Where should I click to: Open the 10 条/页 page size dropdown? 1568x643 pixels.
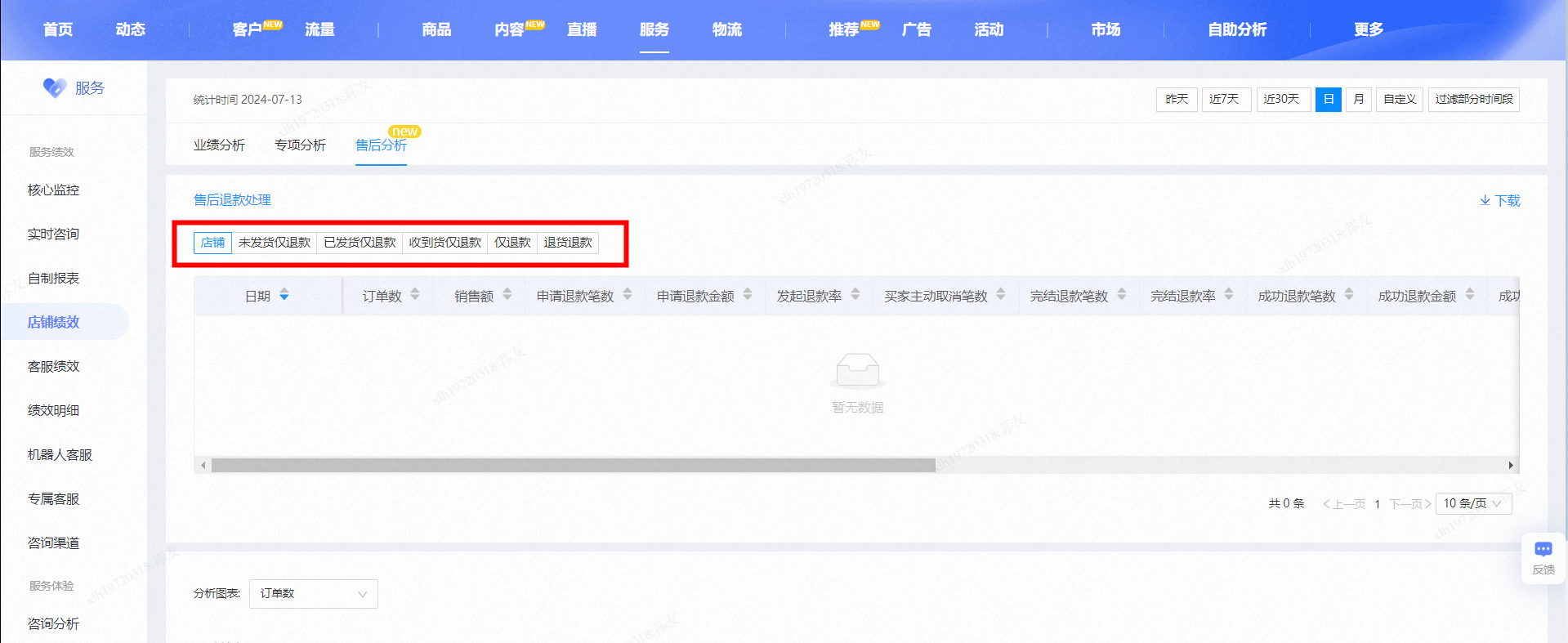tap(1473, 503)
